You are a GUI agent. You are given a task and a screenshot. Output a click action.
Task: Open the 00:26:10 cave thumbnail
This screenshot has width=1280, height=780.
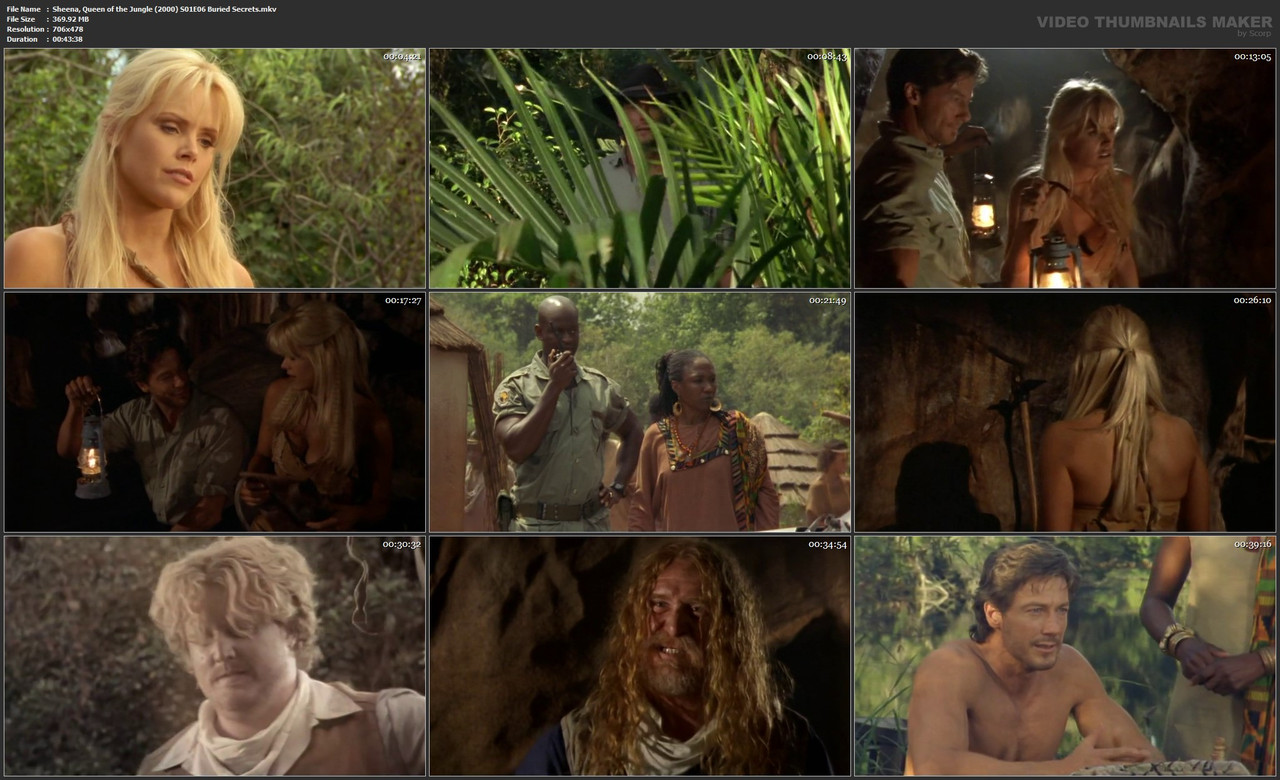[1064, 412]
